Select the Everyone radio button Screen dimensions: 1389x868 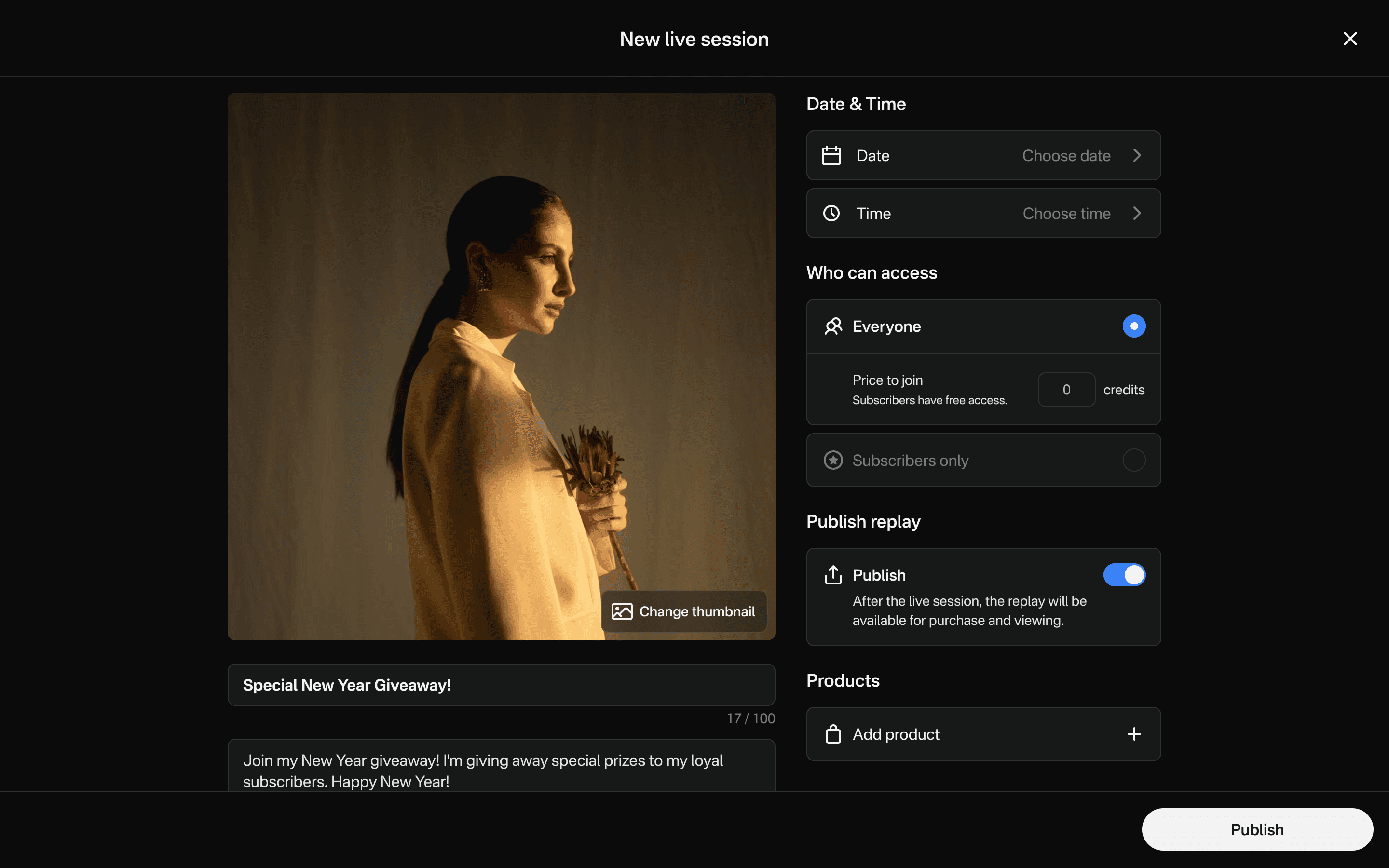pyautogui.click(x=1133, y=326)
